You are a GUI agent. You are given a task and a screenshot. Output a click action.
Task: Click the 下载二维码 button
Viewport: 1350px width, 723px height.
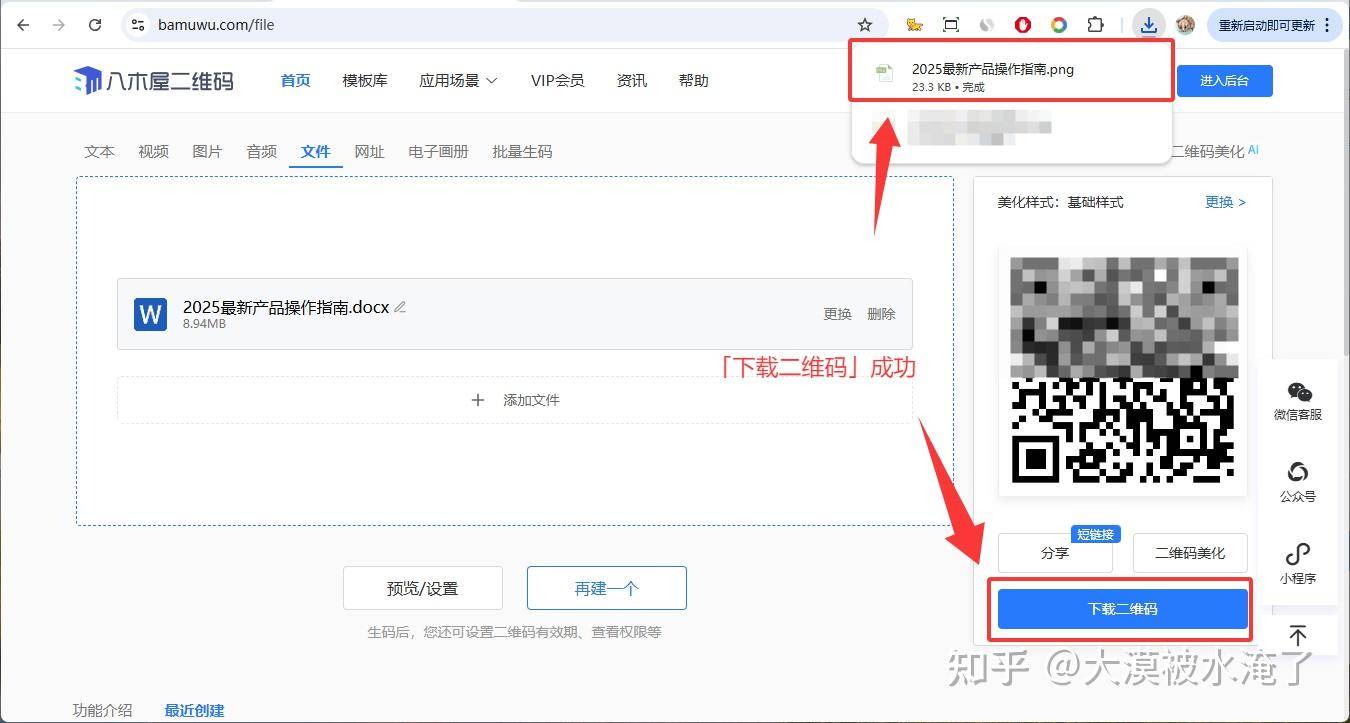click(x=1122, y=608)
